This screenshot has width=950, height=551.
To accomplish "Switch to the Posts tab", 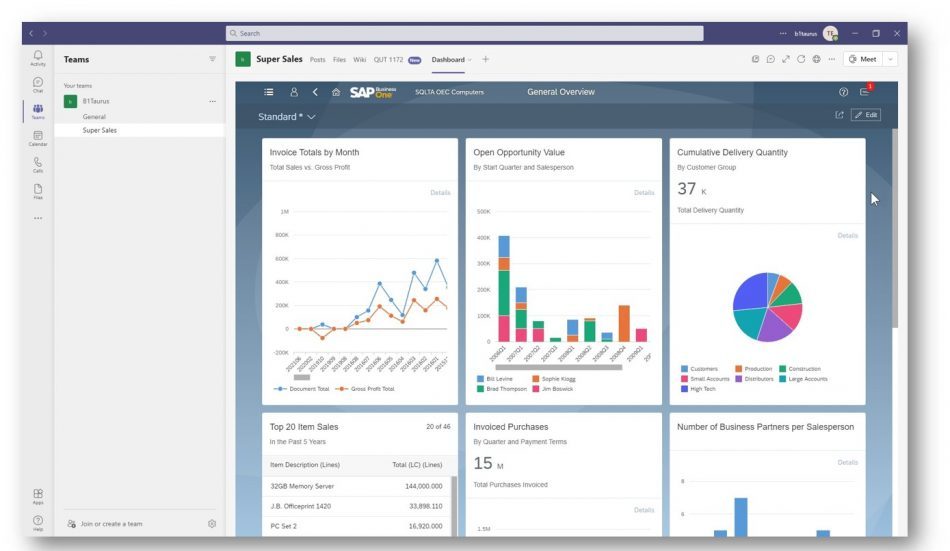I will [x=317, y=59].
